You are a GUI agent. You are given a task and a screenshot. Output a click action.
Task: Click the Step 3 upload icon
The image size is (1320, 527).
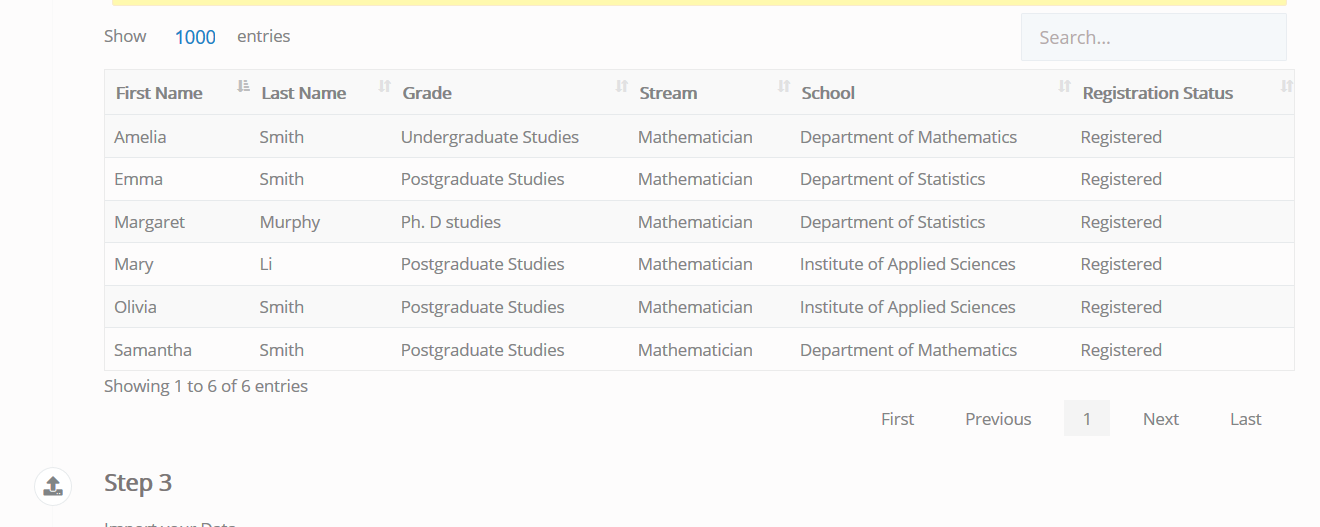coord(53,486)
